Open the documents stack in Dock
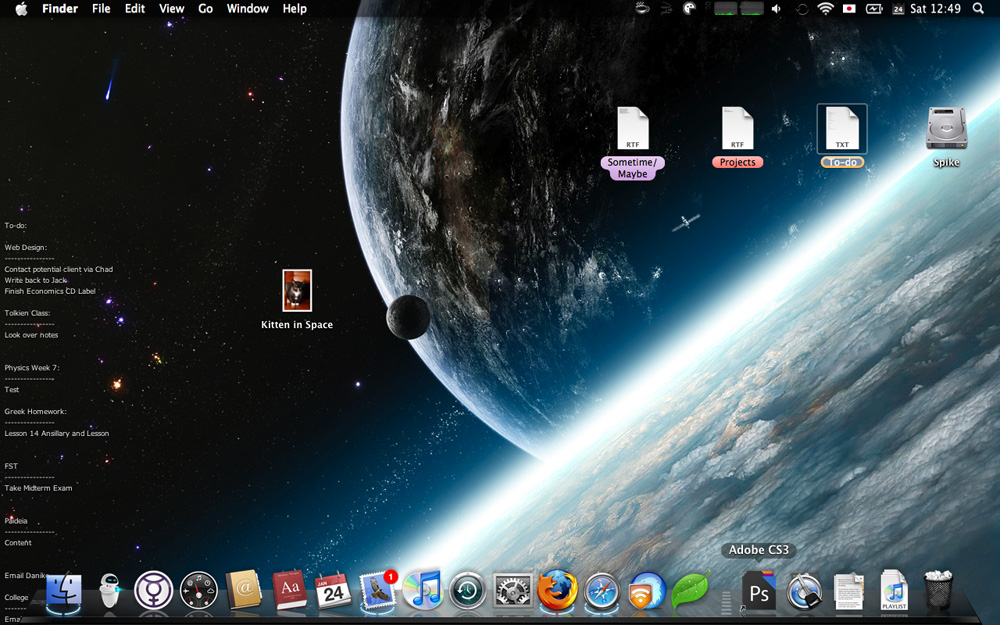 tap(849, 591)
